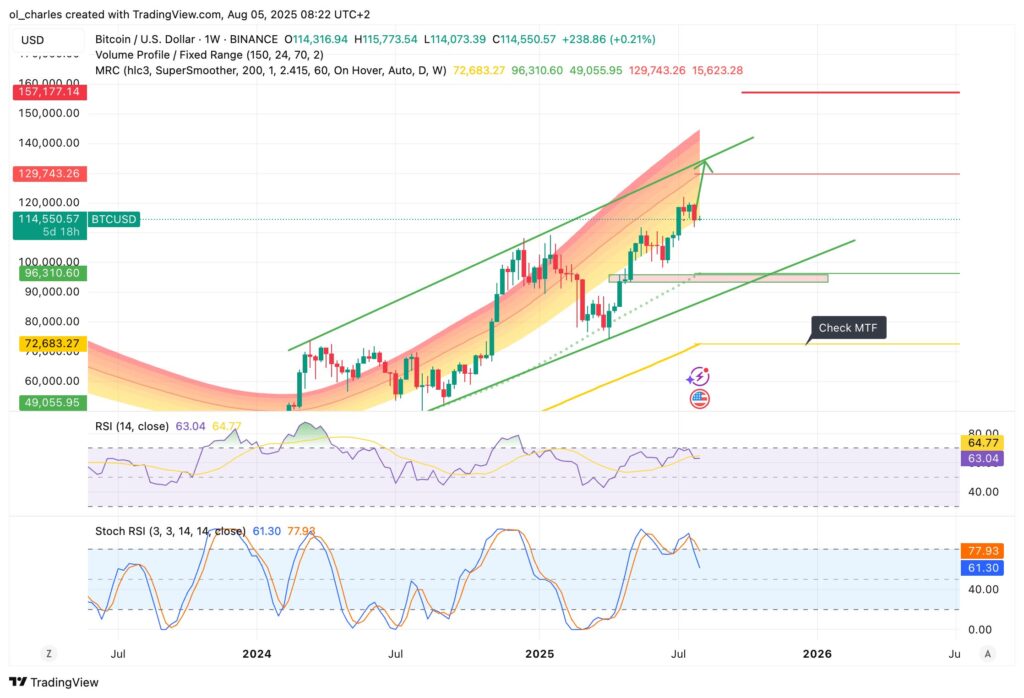Viewport: 1024px width, 698px height.
Task: Toggle the BTCUSD label on the price scale
Action: [x=113, y=218]
